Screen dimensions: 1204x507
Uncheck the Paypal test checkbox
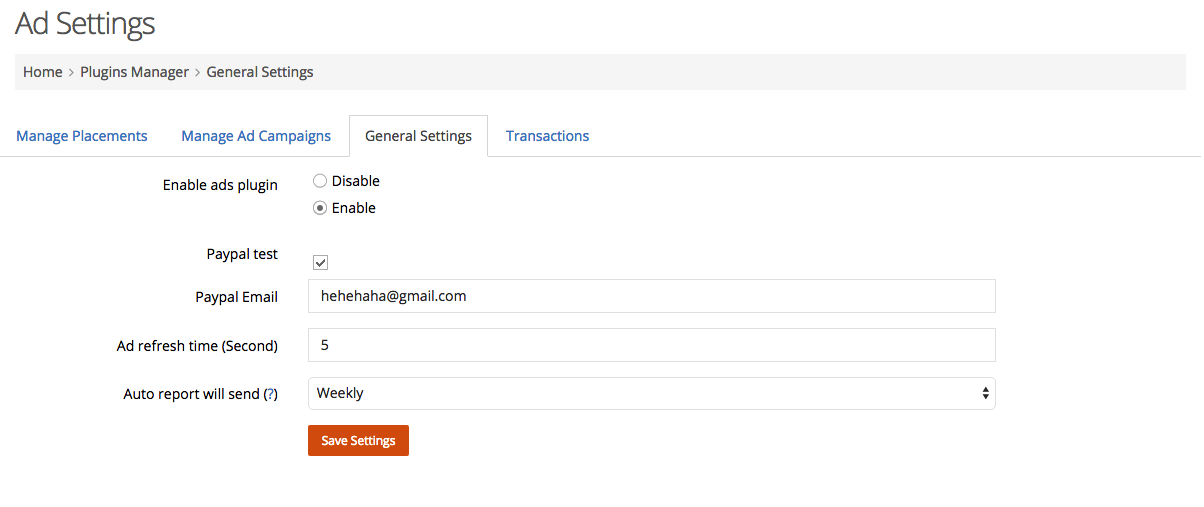click(321, 263)
